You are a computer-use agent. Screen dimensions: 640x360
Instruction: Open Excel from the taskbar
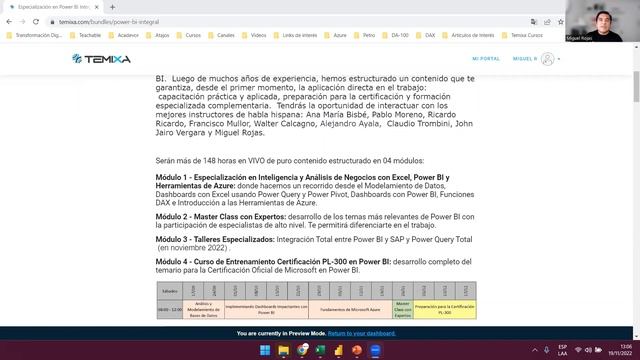[x=320, y=350]
